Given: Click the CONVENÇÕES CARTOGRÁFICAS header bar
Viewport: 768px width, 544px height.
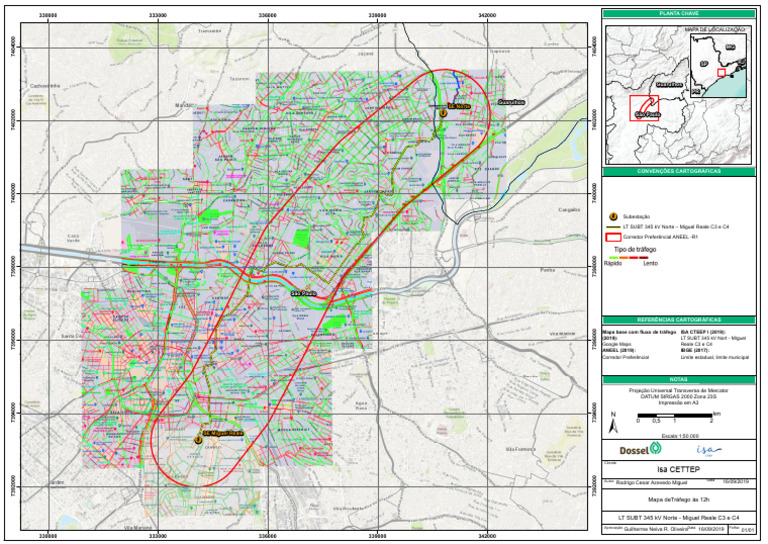Looking at the screenshot, I should (679, 171).
